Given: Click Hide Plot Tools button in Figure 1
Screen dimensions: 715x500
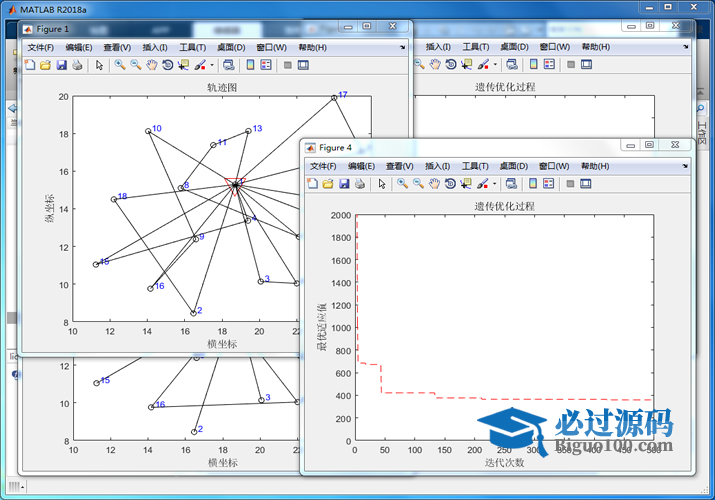Looking at the screenshot, I should (x=287, y=65).
